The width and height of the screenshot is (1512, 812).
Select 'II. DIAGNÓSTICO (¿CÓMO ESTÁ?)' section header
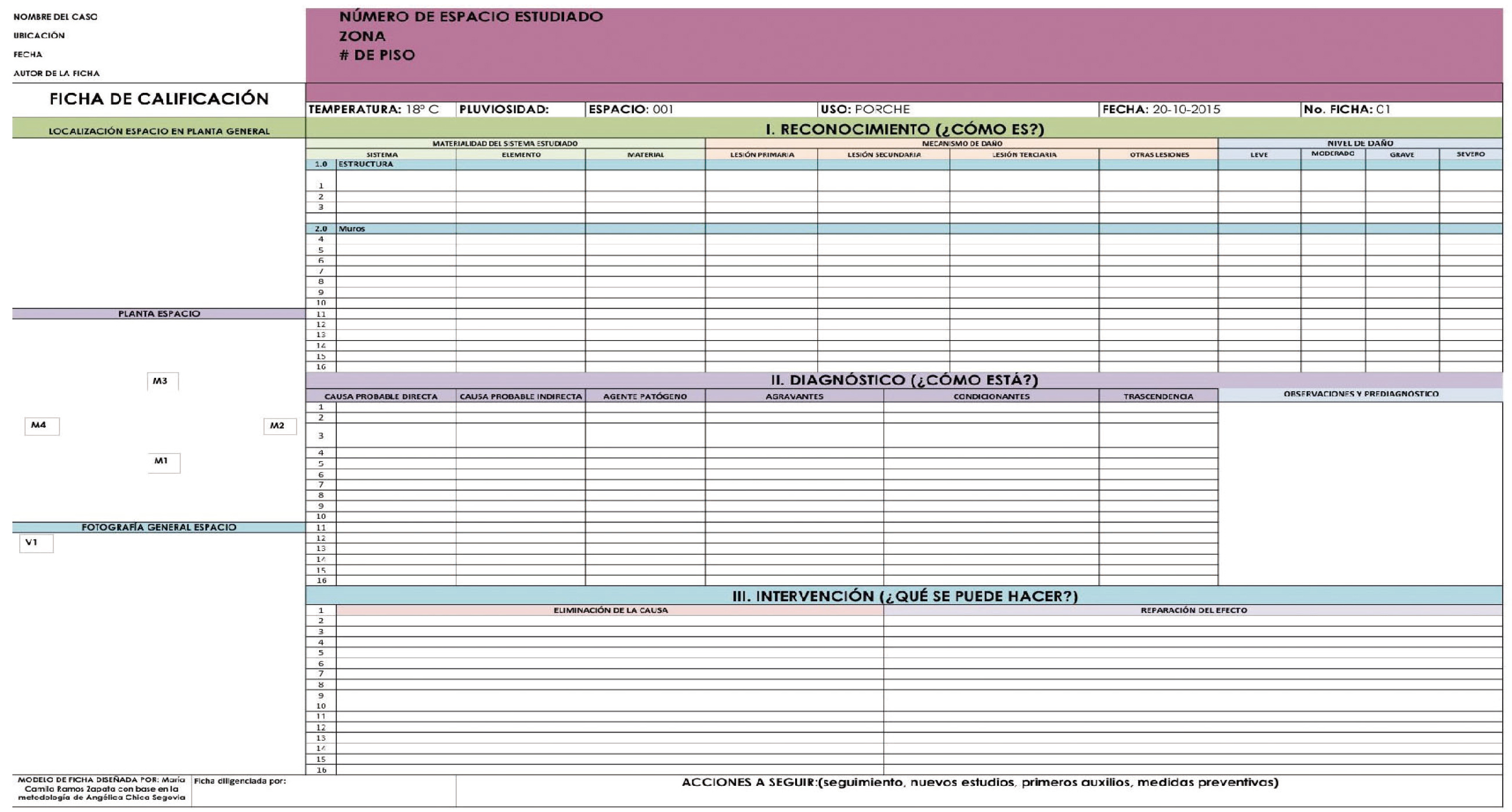(x=904, y=380)
